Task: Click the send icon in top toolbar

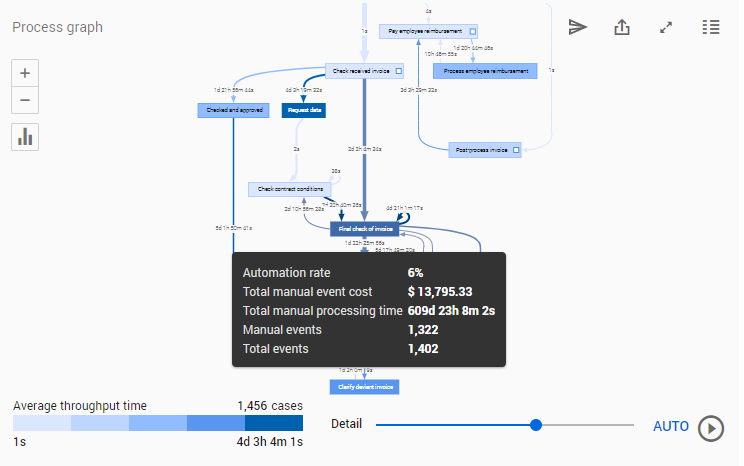Action: pos(578,27)
